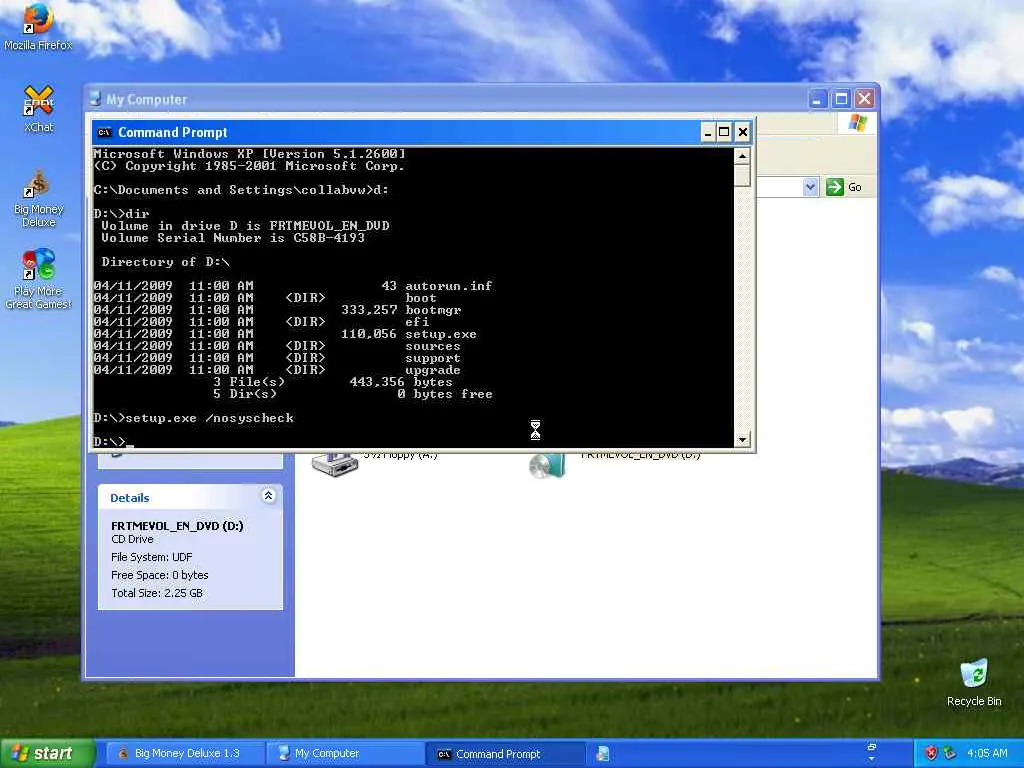The height and width of the screenshot is (768, 1024).
Task: Close the My Computer window
Action: tap(864, 99)
